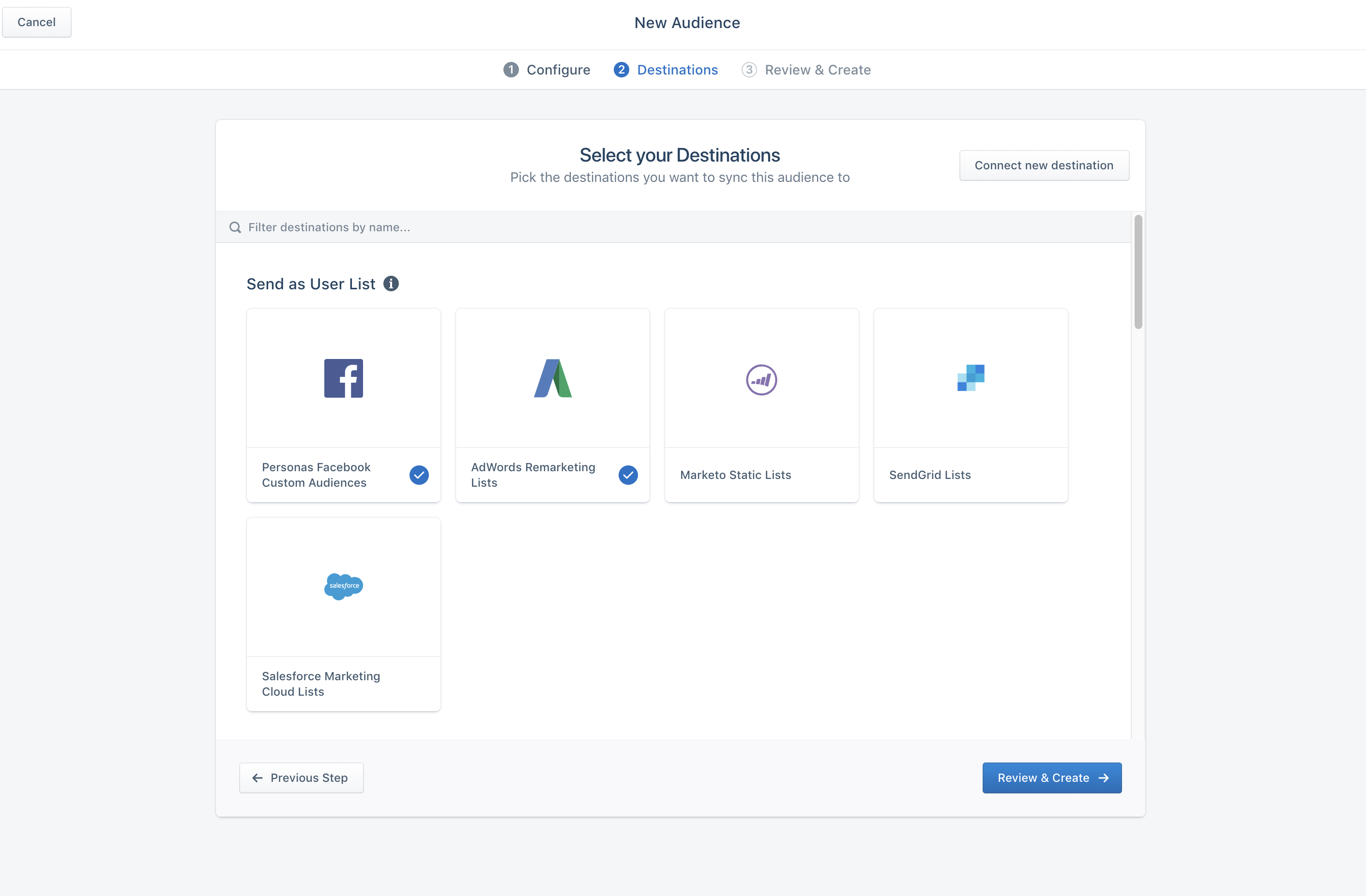The image size is (1366, 896).
Task: Click the SendGrid logo icon
Action: [x=971, y=378]
